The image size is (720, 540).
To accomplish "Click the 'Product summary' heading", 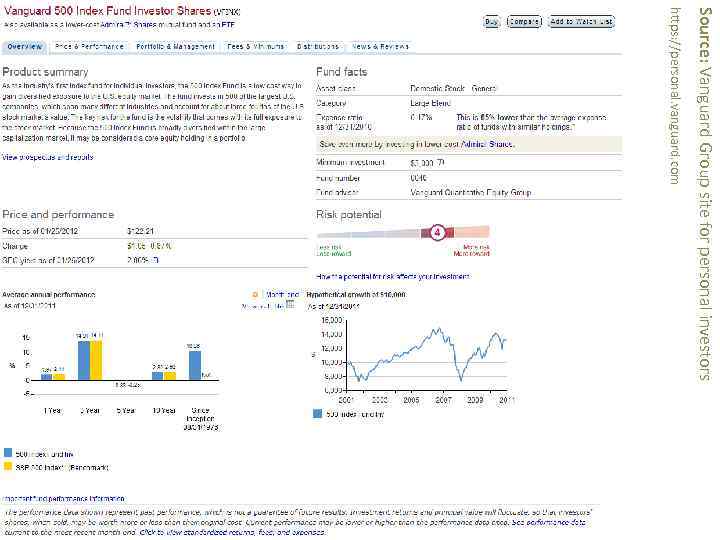I will (x=45, y=72).
